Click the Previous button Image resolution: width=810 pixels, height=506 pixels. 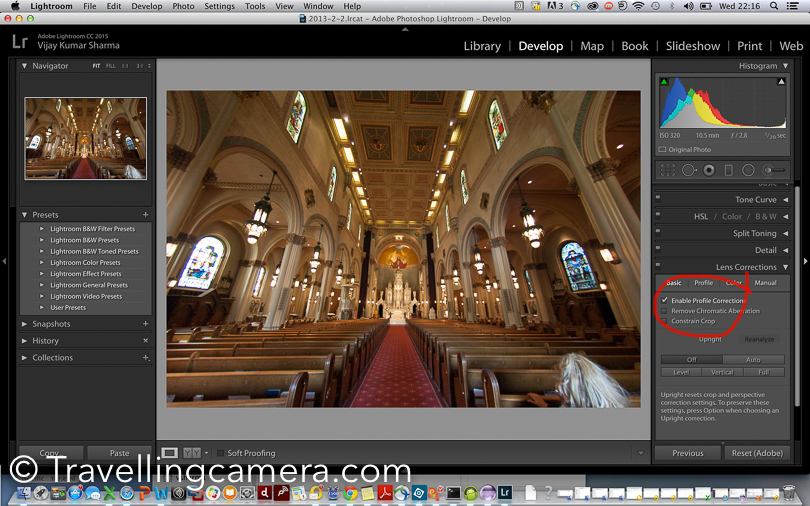pos(688,453)
